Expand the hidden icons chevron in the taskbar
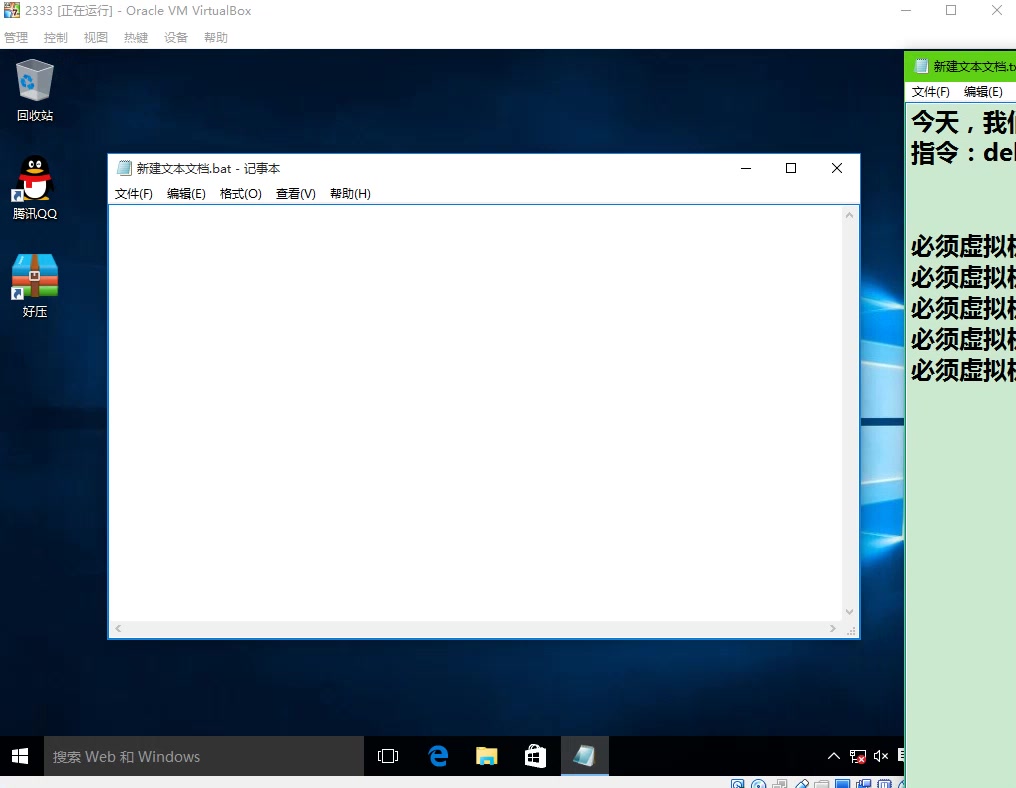 (833, 756)
